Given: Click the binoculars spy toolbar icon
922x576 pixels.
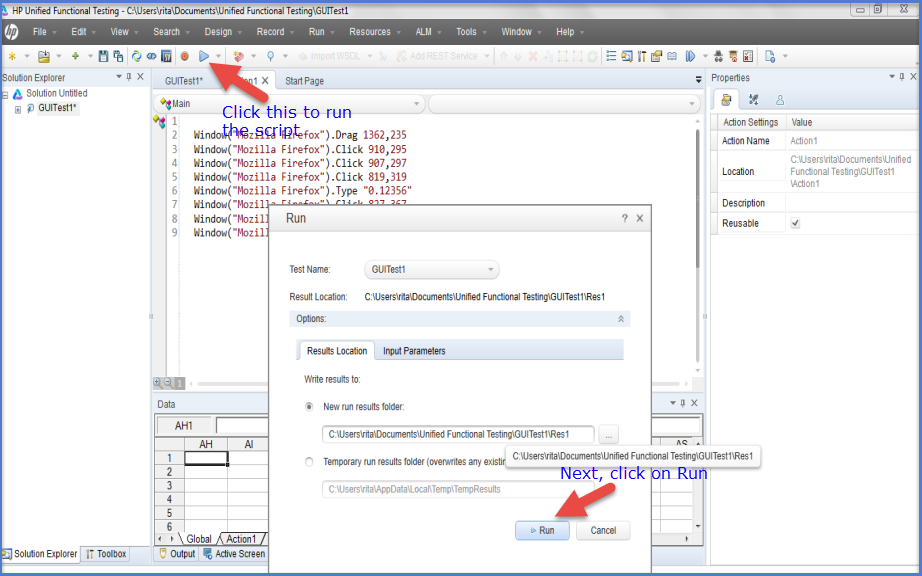Looking at the screenshot, I should 718,56.
